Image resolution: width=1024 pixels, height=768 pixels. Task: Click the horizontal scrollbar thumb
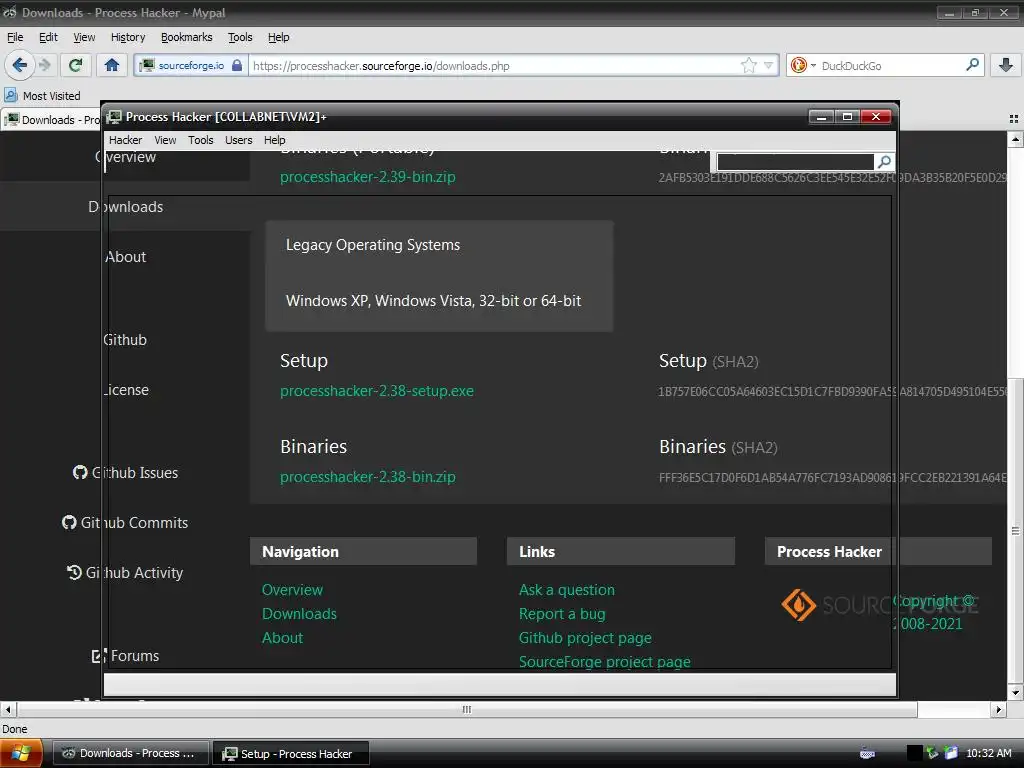click(467, 709)
